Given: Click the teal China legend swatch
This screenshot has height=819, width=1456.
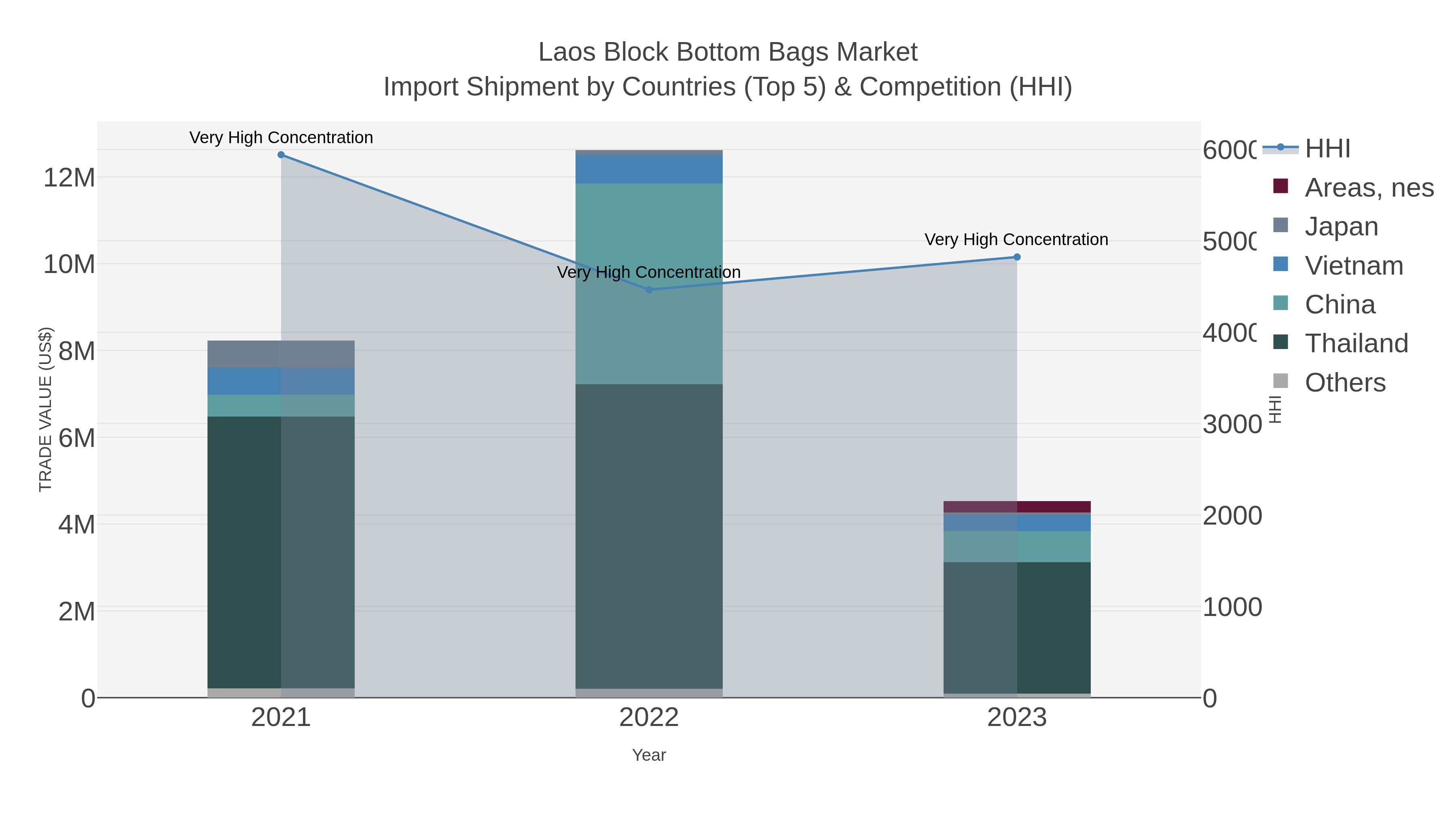Looking at the screenshot, I should [1281, 303].
